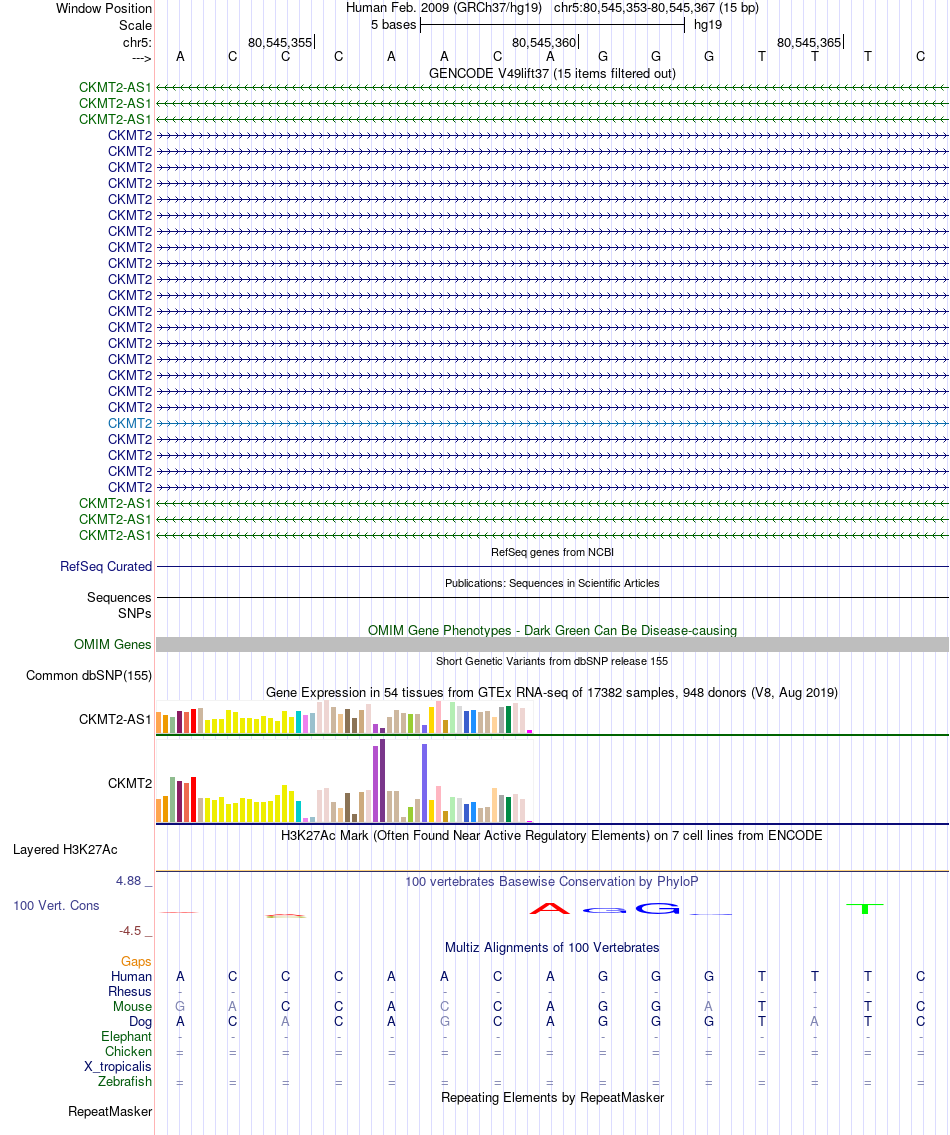Click Human Feb. 2009 (GRCh37/hg19) assembly text
This screenshot has width=950, height=1135.
[x=443, y=8]
